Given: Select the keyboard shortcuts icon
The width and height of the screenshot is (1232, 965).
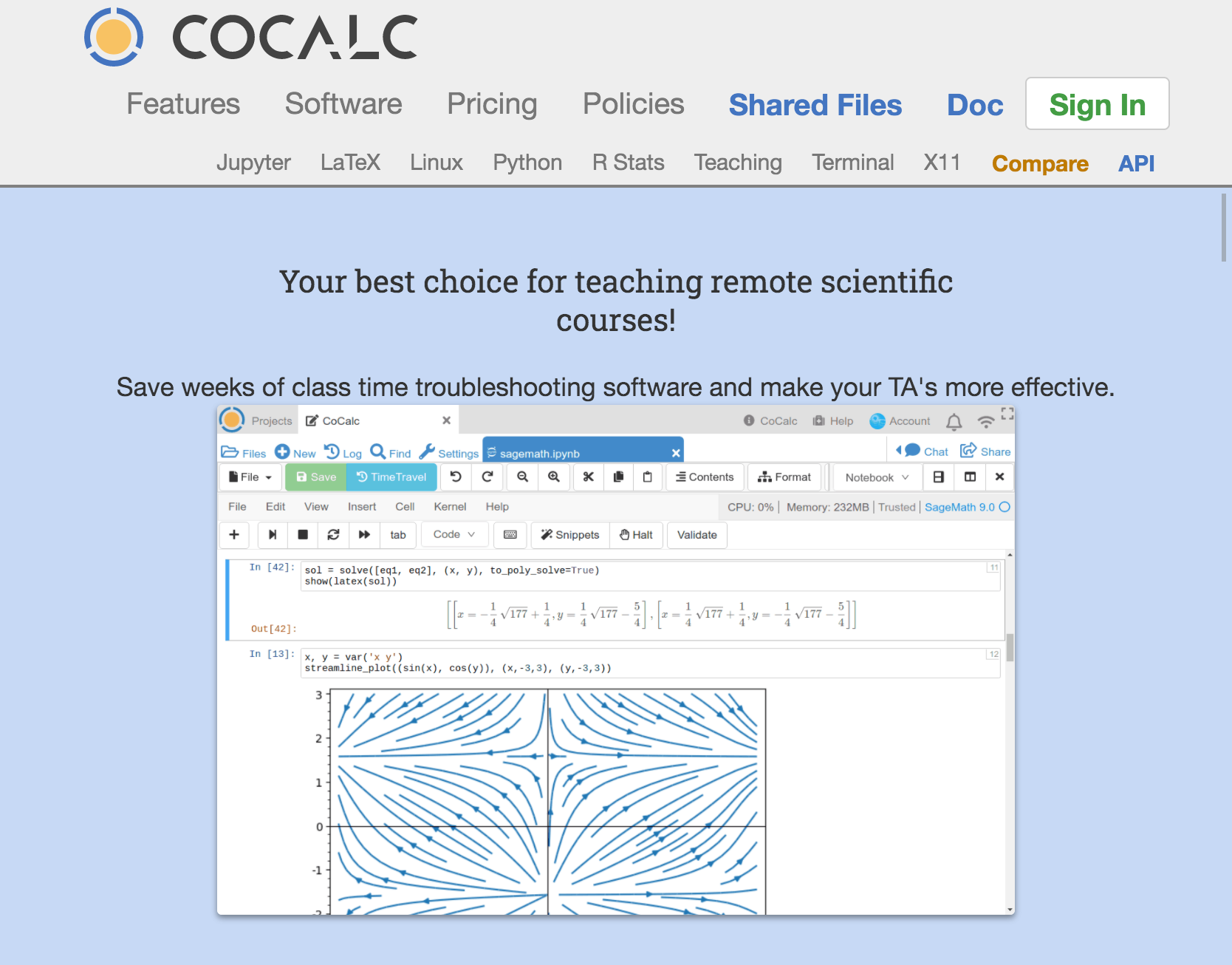Looking at the screenshot, I should [x=510, y=534].
